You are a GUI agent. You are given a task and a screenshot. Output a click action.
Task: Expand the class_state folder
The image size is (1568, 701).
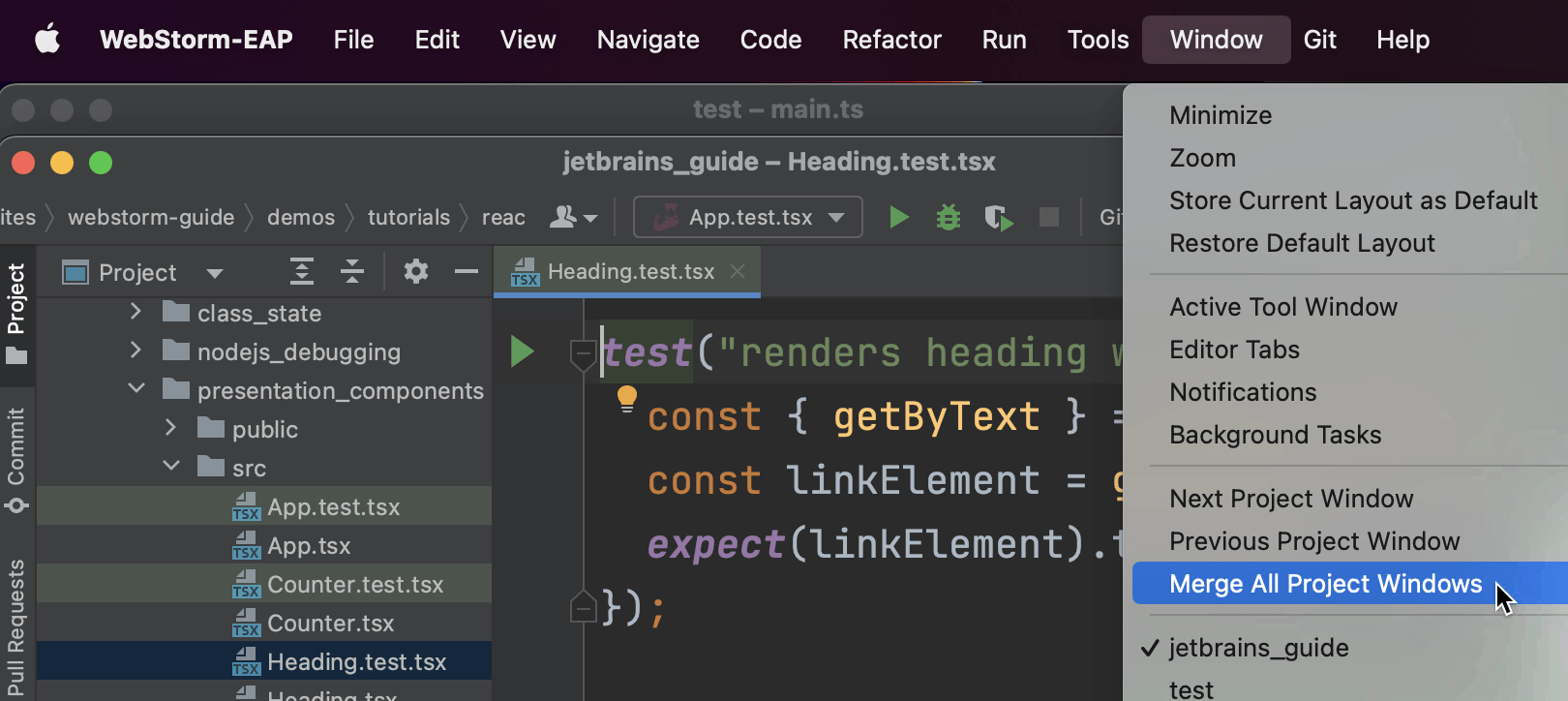136,312
